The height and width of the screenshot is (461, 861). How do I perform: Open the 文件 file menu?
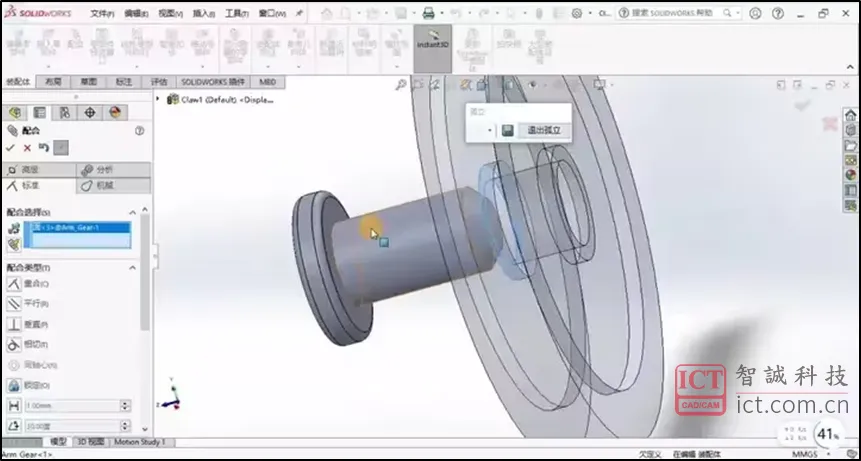[x=102, y=14]
